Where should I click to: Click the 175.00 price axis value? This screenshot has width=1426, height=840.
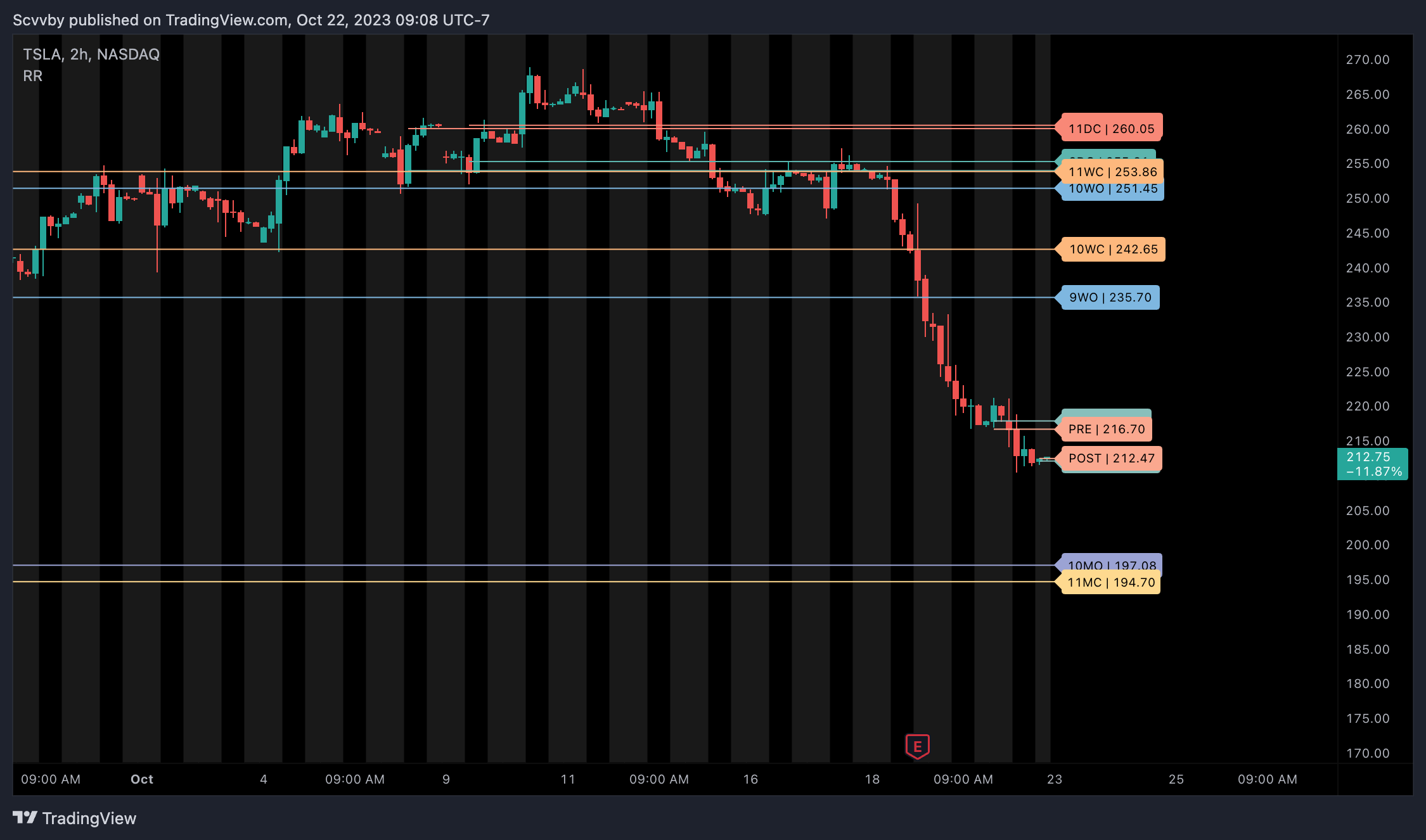(1368, 718)
